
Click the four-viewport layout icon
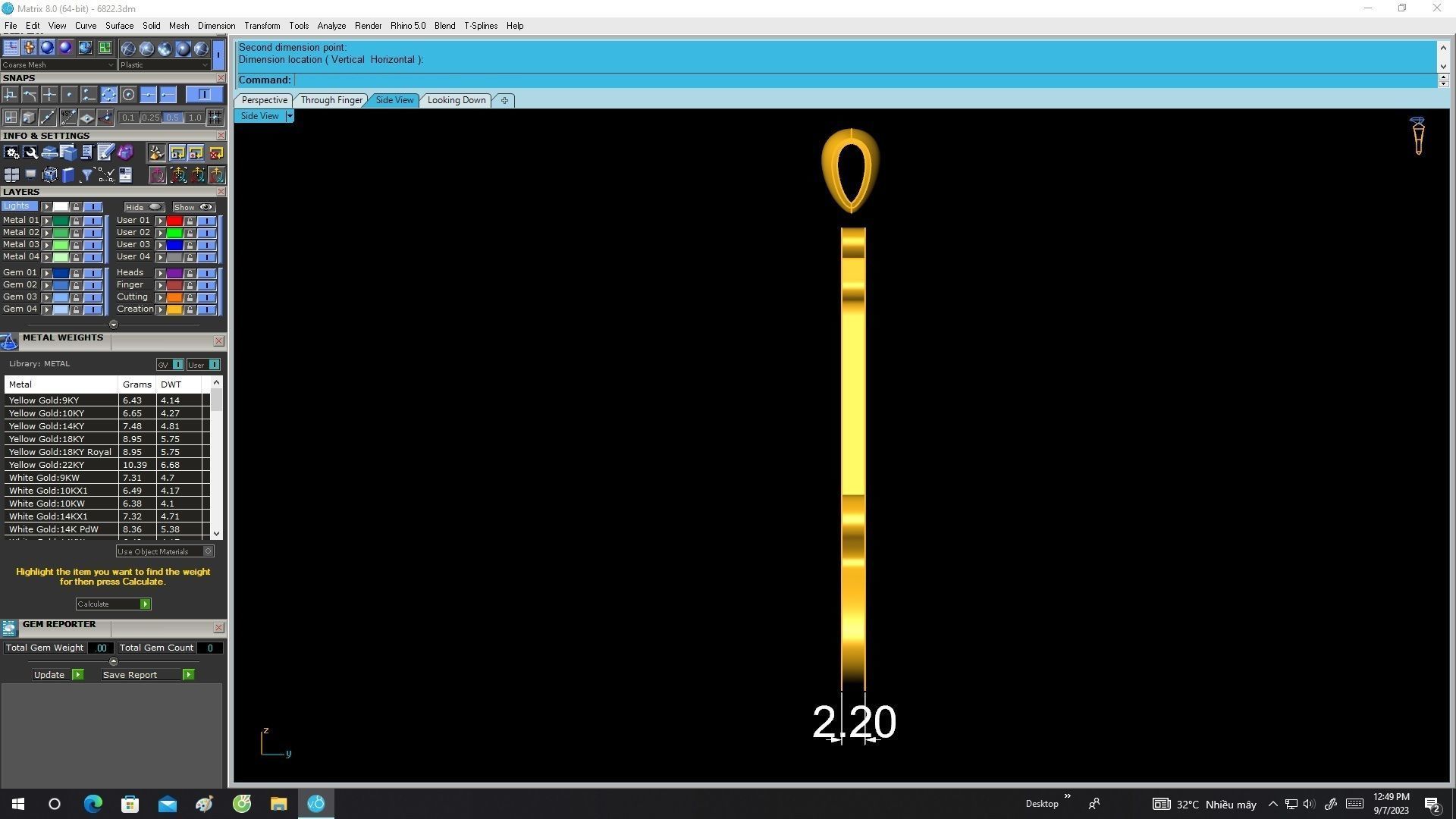[11, 175]
